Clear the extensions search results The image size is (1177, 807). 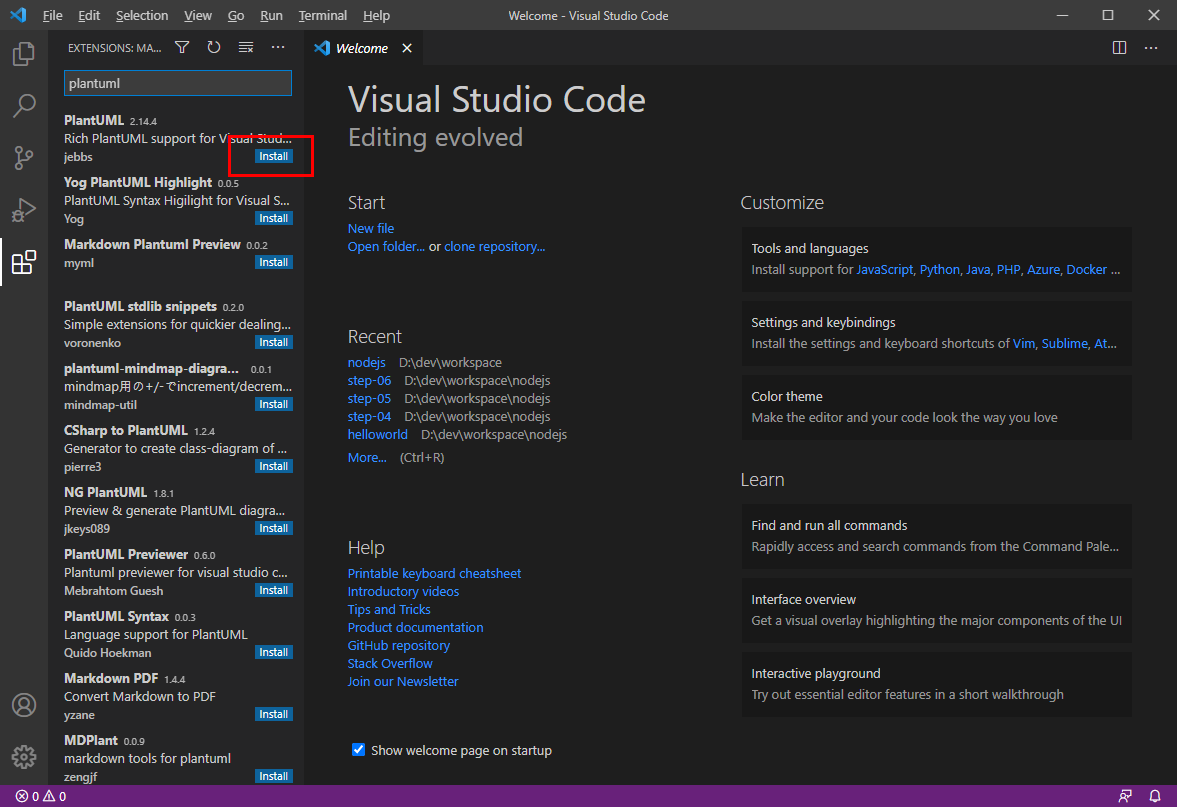tap(246, 46)
